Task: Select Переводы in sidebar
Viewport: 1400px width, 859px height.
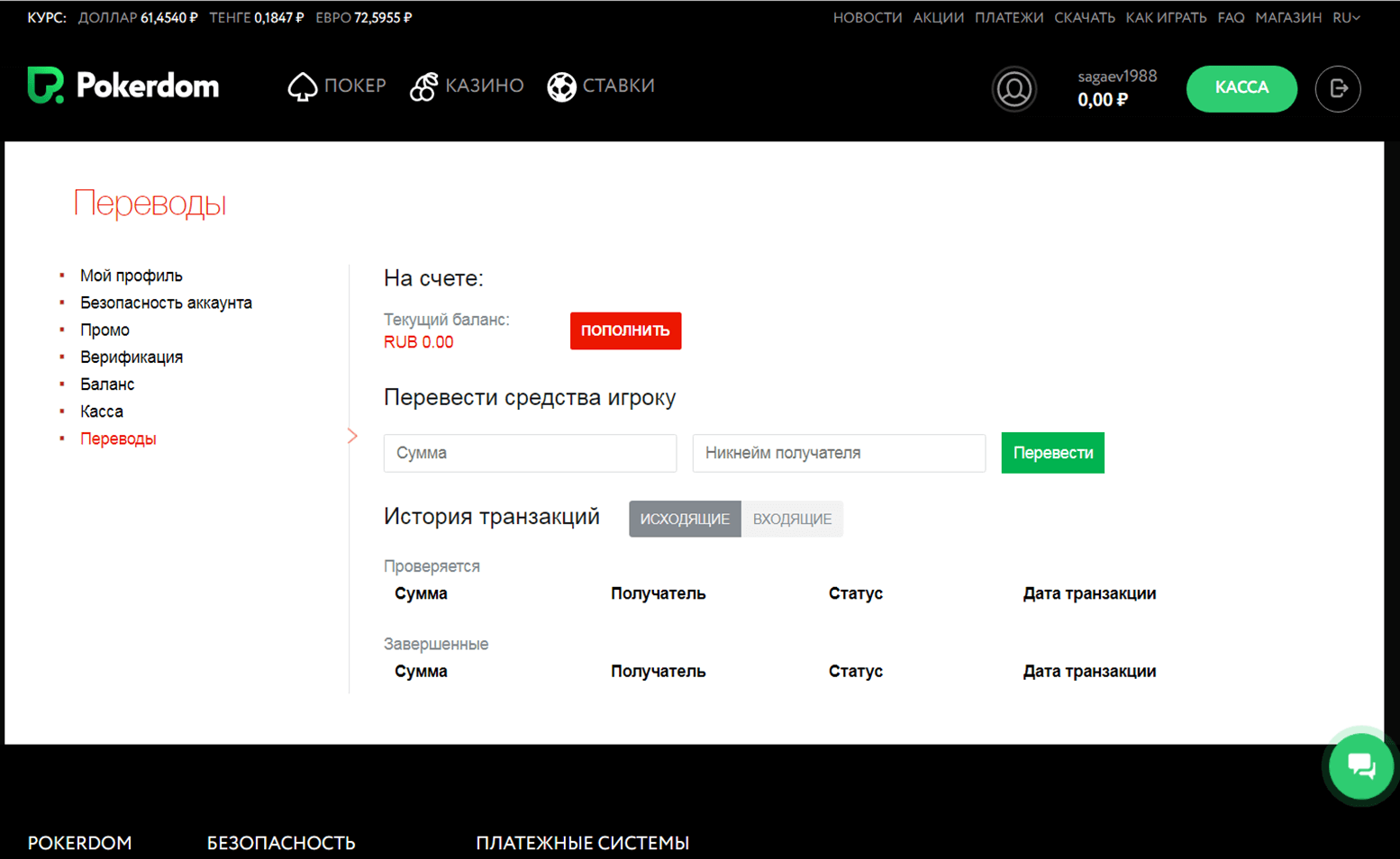Action: click(118, 439)
